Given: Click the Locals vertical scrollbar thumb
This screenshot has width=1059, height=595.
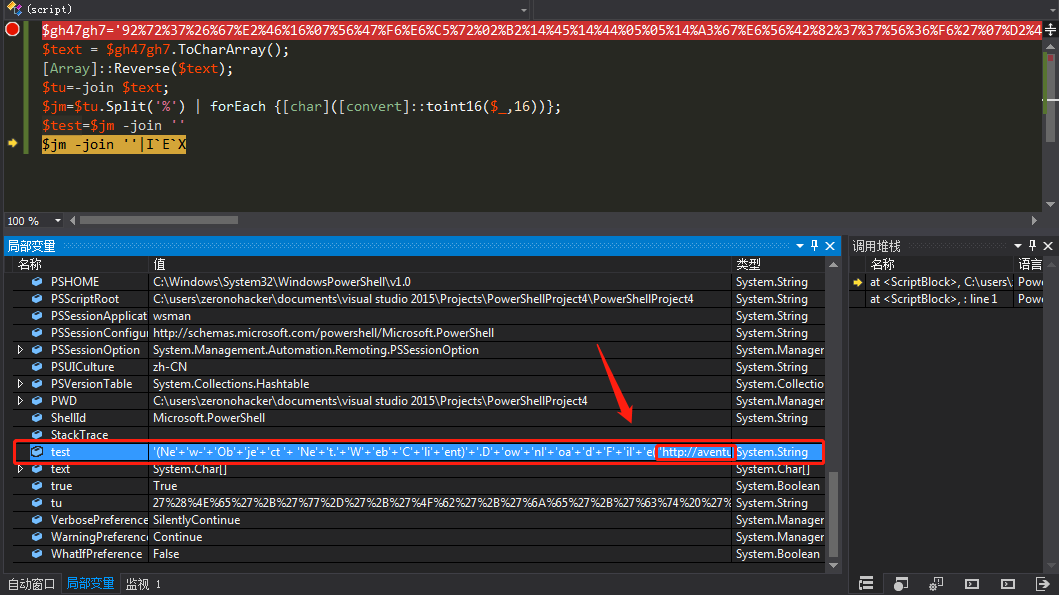Looking at the screenshot, I should [833, 515].
